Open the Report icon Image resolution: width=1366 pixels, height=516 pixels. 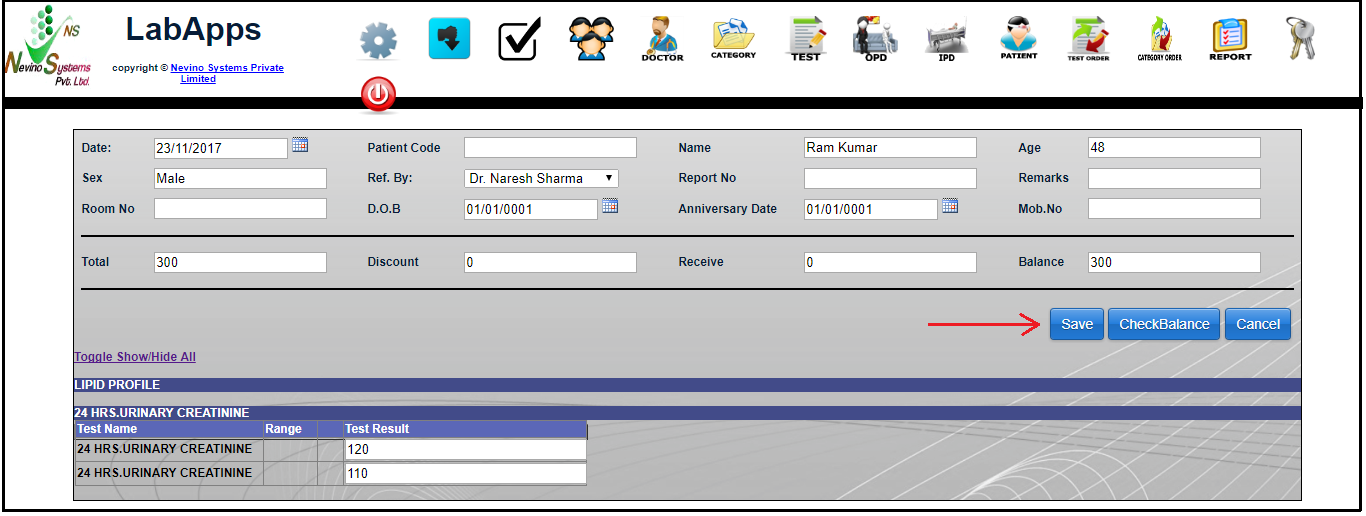pos(1230,39)
